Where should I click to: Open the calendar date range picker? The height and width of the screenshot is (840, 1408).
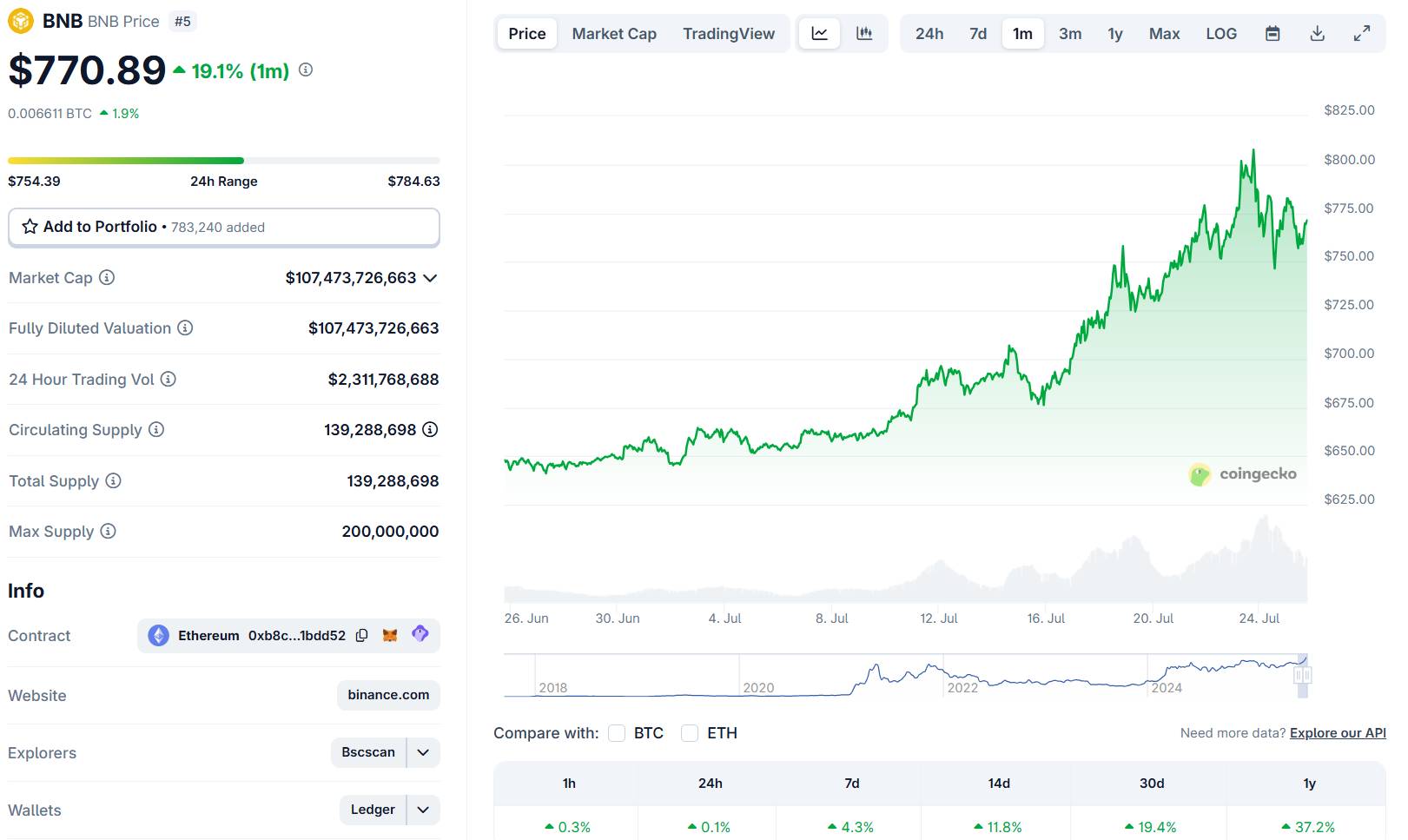1272,34
